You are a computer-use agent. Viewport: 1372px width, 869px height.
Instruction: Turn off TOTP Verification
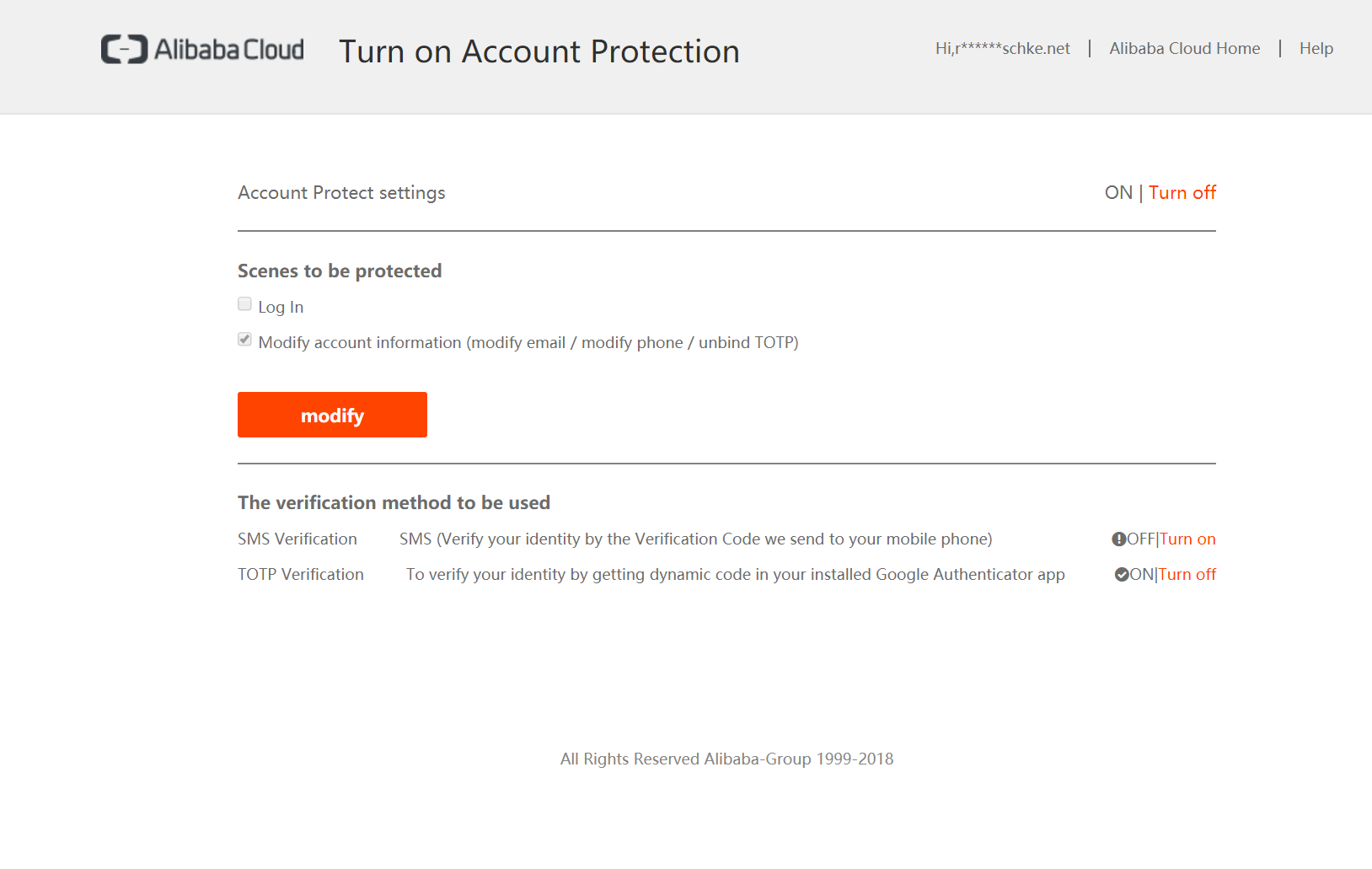pos(1187,574)
